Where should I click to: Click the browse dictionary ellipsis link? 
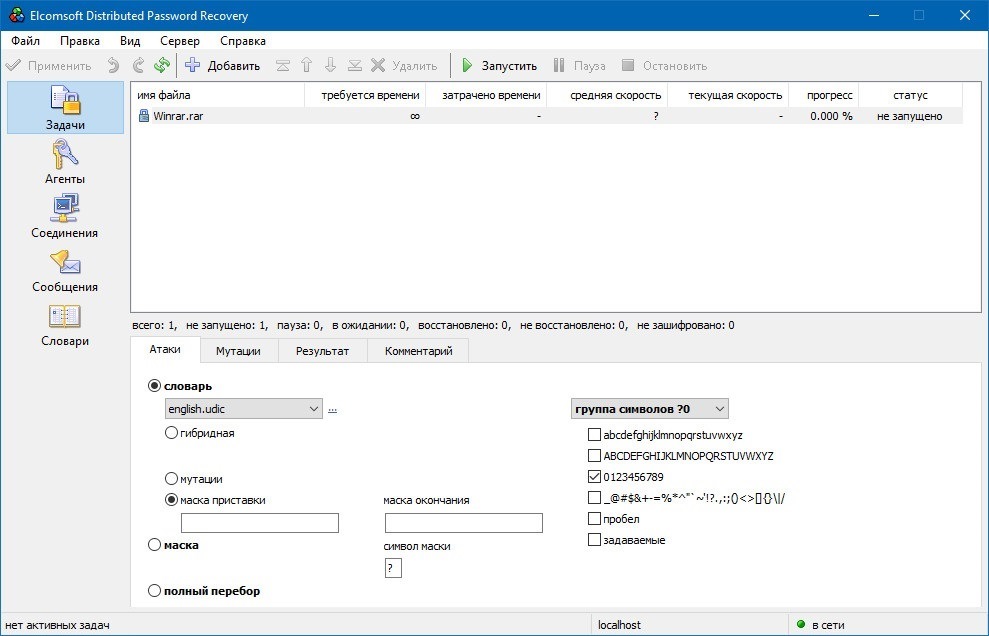[333, 409]
